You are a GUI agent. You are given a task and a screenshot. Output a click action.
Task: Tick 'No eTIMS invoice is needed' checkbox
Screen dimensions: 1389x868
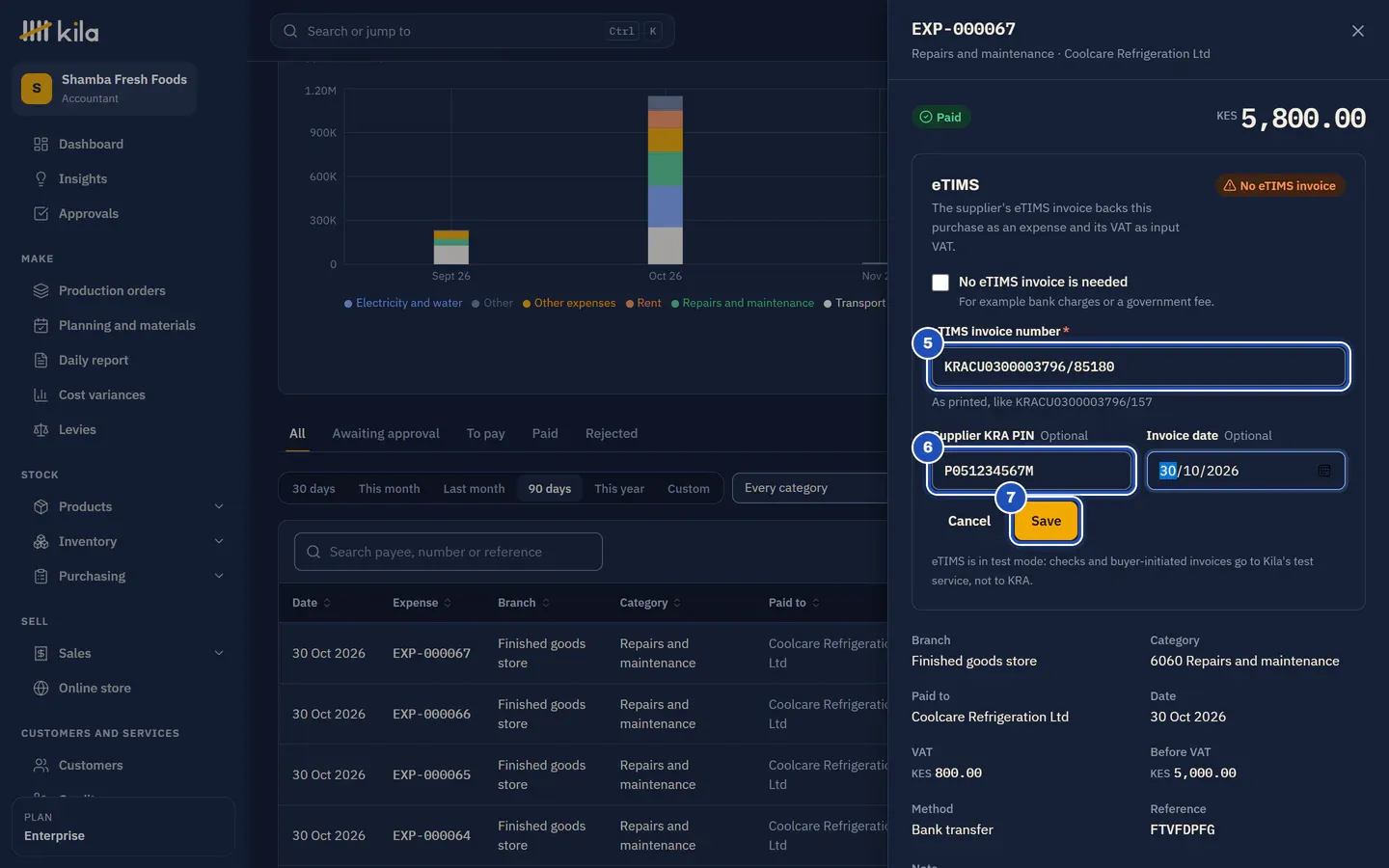[x=940, y=283]
